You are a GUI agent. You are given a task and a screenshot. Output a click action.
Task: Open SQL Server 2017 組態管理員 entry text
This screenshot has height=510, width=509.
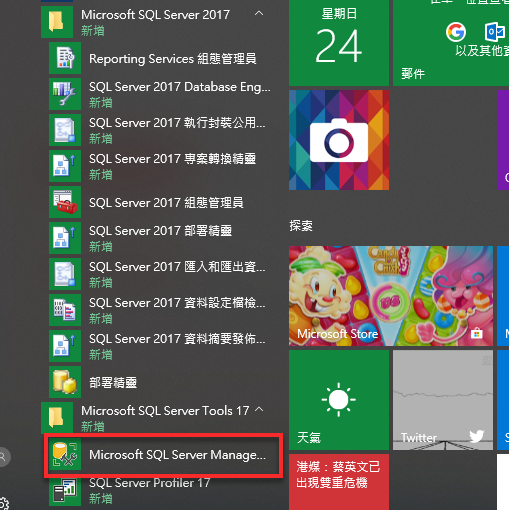click(166, 203)
